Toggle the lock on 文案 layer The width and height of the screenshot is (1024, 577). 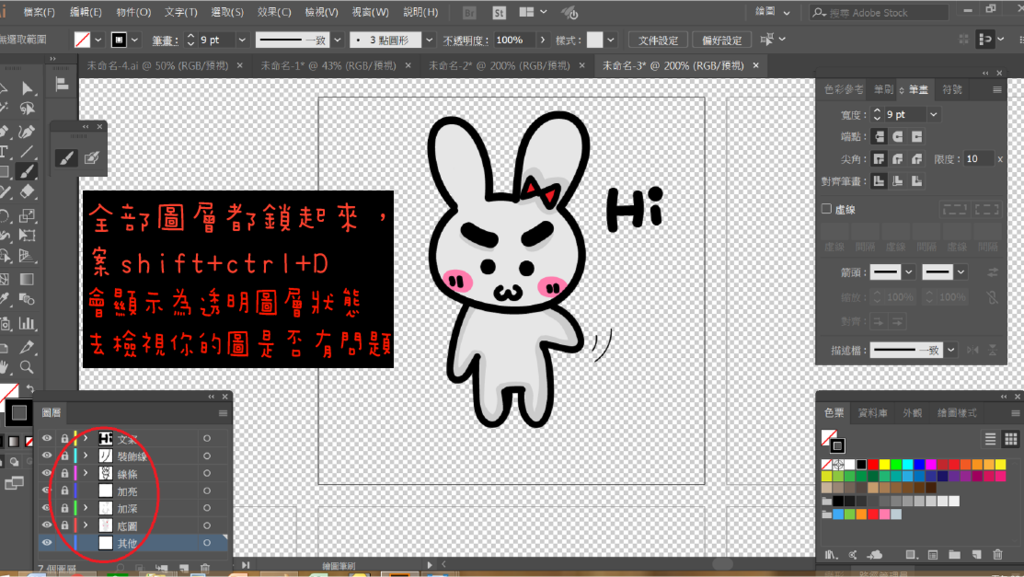(x=65, y=439)
